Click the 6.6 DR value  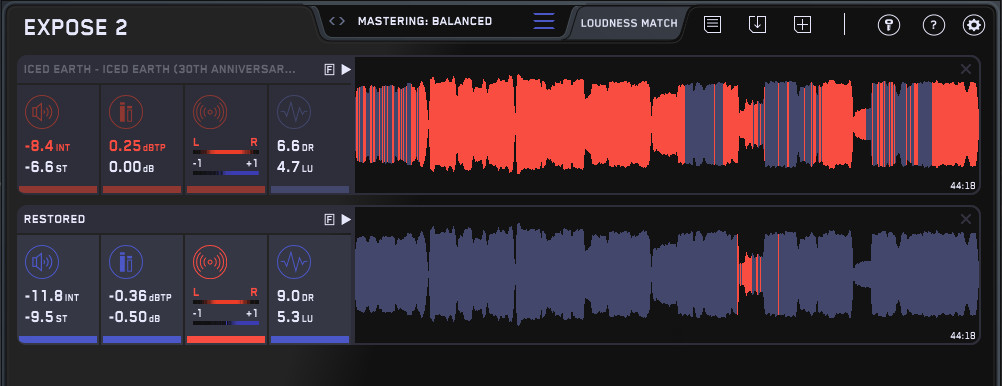tap(295, 146)
